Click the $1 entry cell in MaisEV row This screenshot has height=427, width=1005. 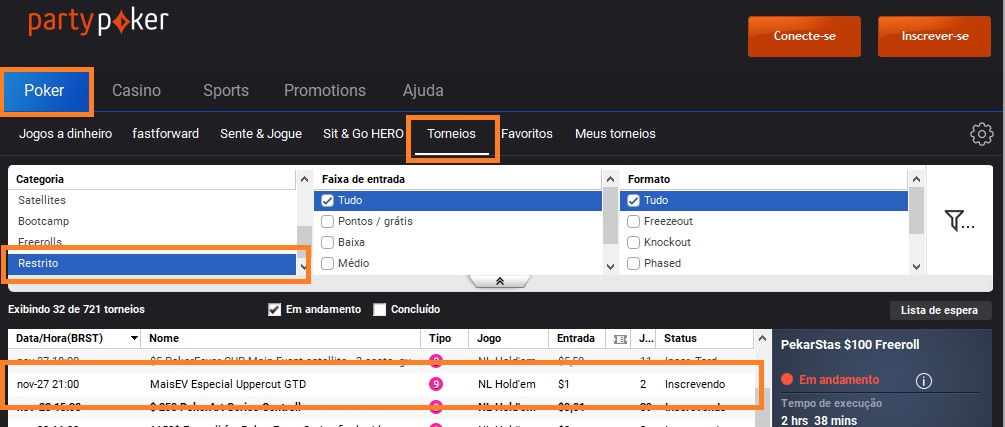[x=563, y=385]
